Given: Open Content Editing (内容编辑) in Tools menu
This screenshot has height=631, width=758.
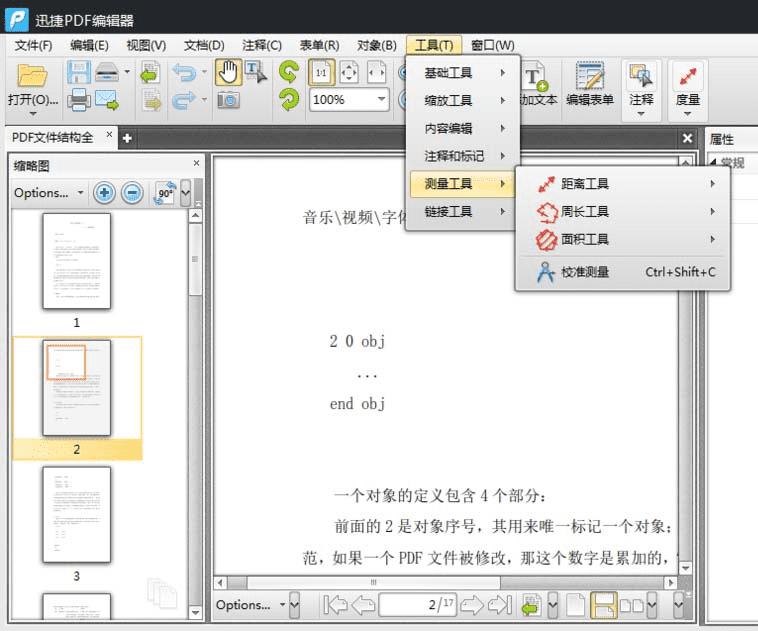Looking at the screenshot, I should point(463,128).
